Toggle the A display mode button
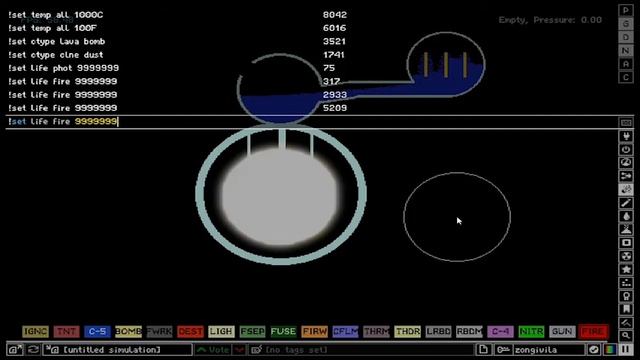The image size is (640, 360). click(x=626, y=64)
